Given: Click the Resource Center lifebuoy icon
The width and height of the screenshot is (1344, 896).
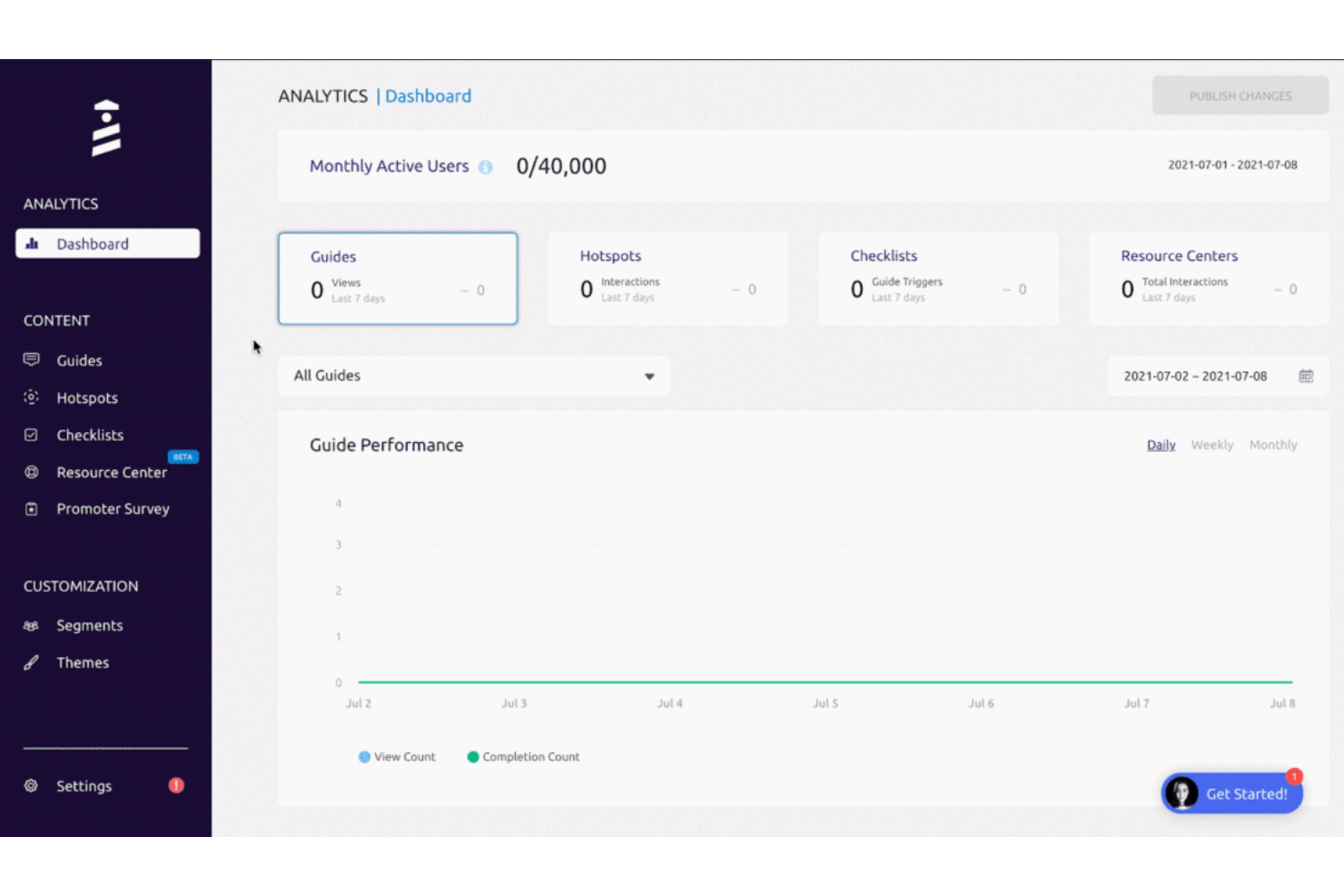Looking at the screenshot, I should (x=32, y=472).
